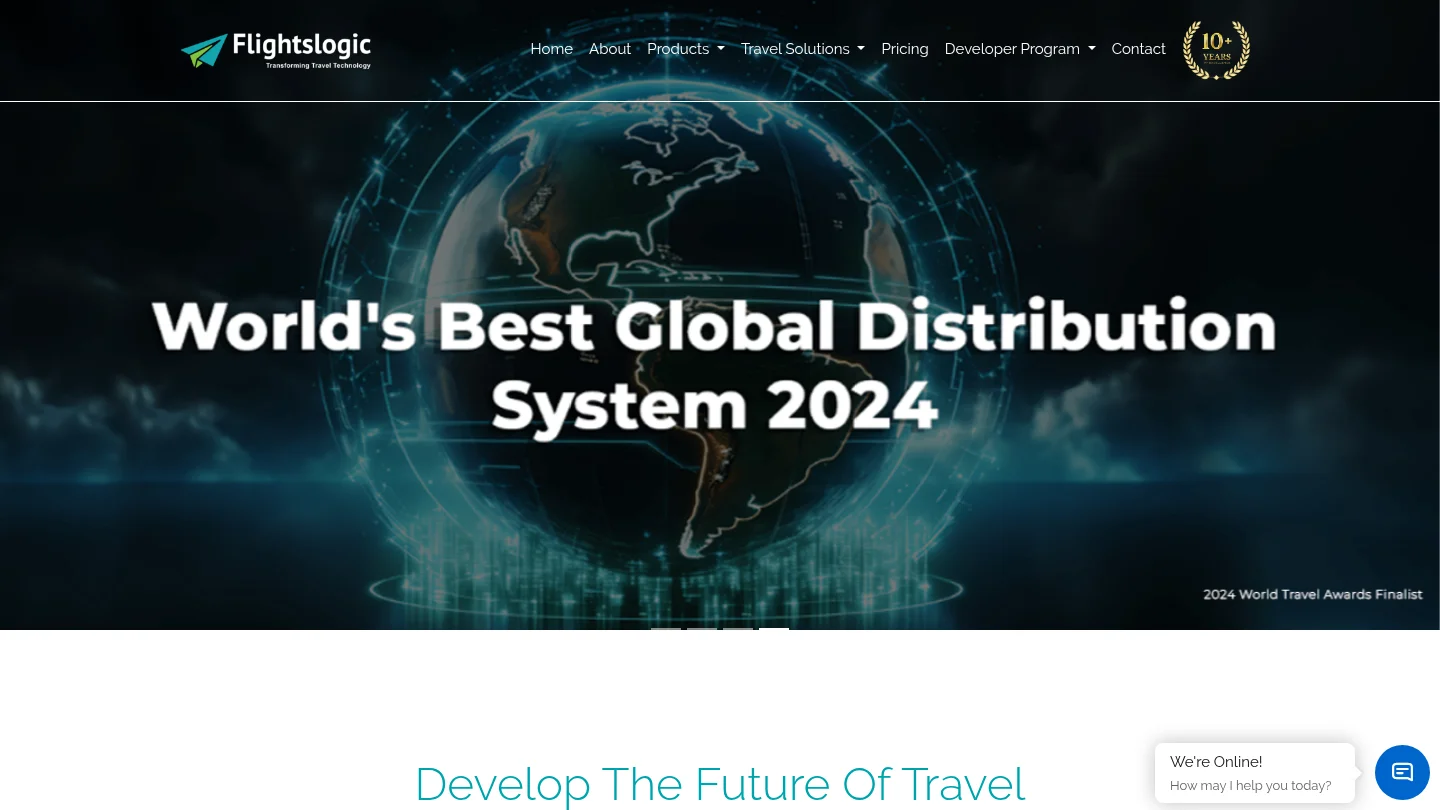The image size is (1440, 810).
Task: Select the active fourth carousel indicator
Action: click(x=774, y=629)
